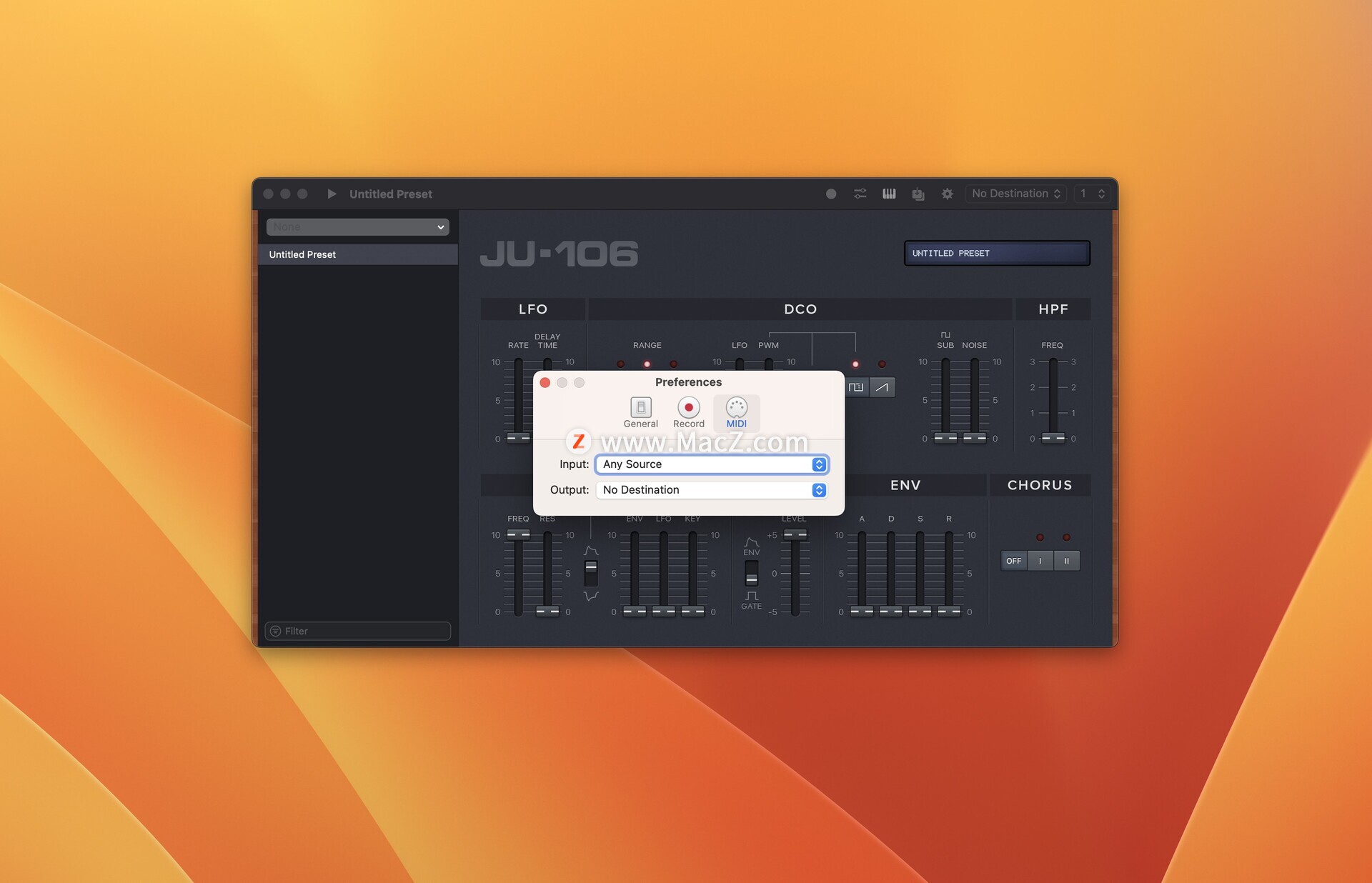Screen dimensions: 1372x883
Task: Select Untitled Preset in the preset list
Action: tap(357, 254)
